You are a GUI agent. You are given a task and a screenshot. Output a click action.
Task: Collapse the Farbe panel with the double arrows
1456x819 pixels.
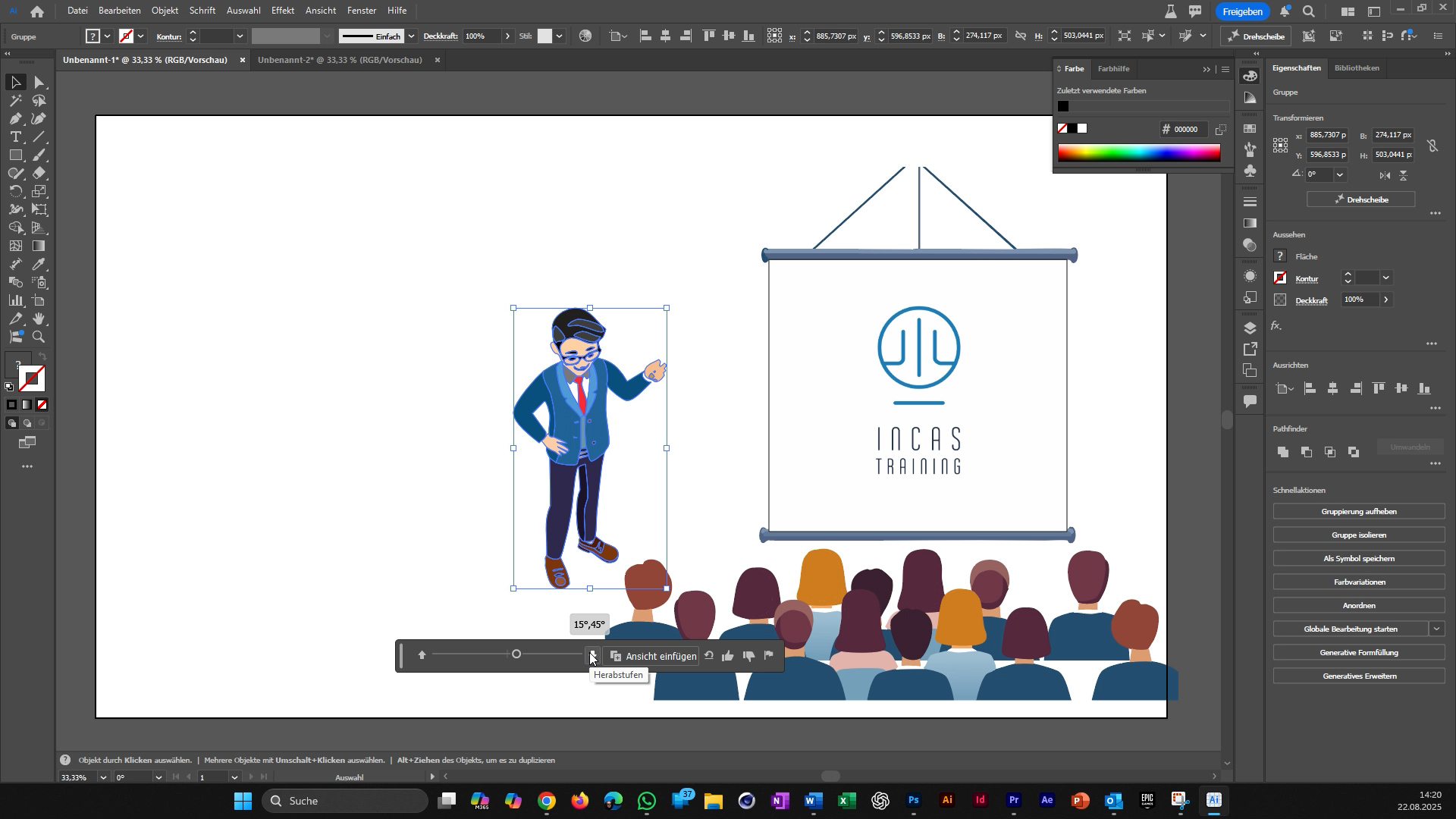[x=1207, y=70]
